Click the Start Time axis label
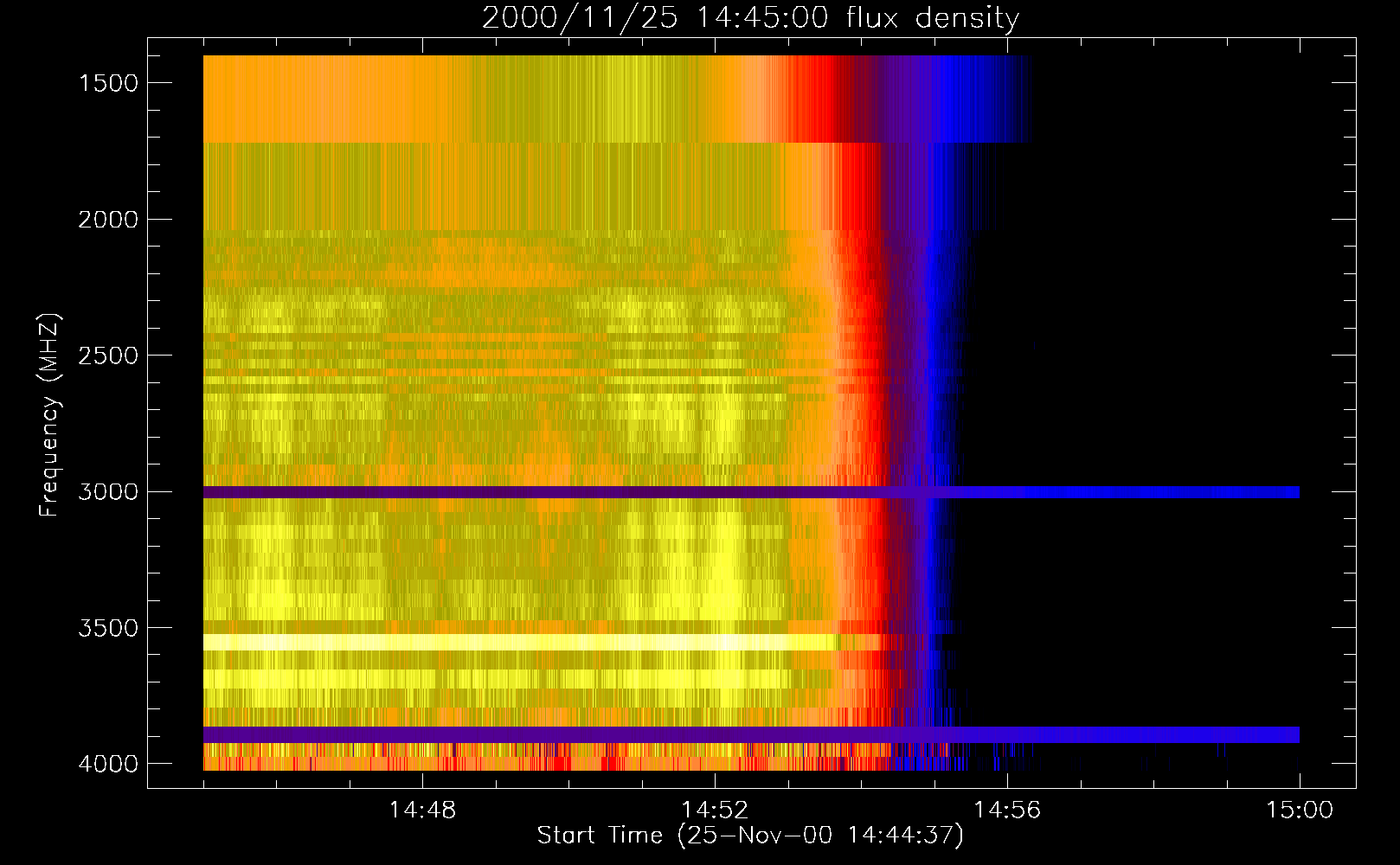The image size is (1400, 865). [750, 836]
